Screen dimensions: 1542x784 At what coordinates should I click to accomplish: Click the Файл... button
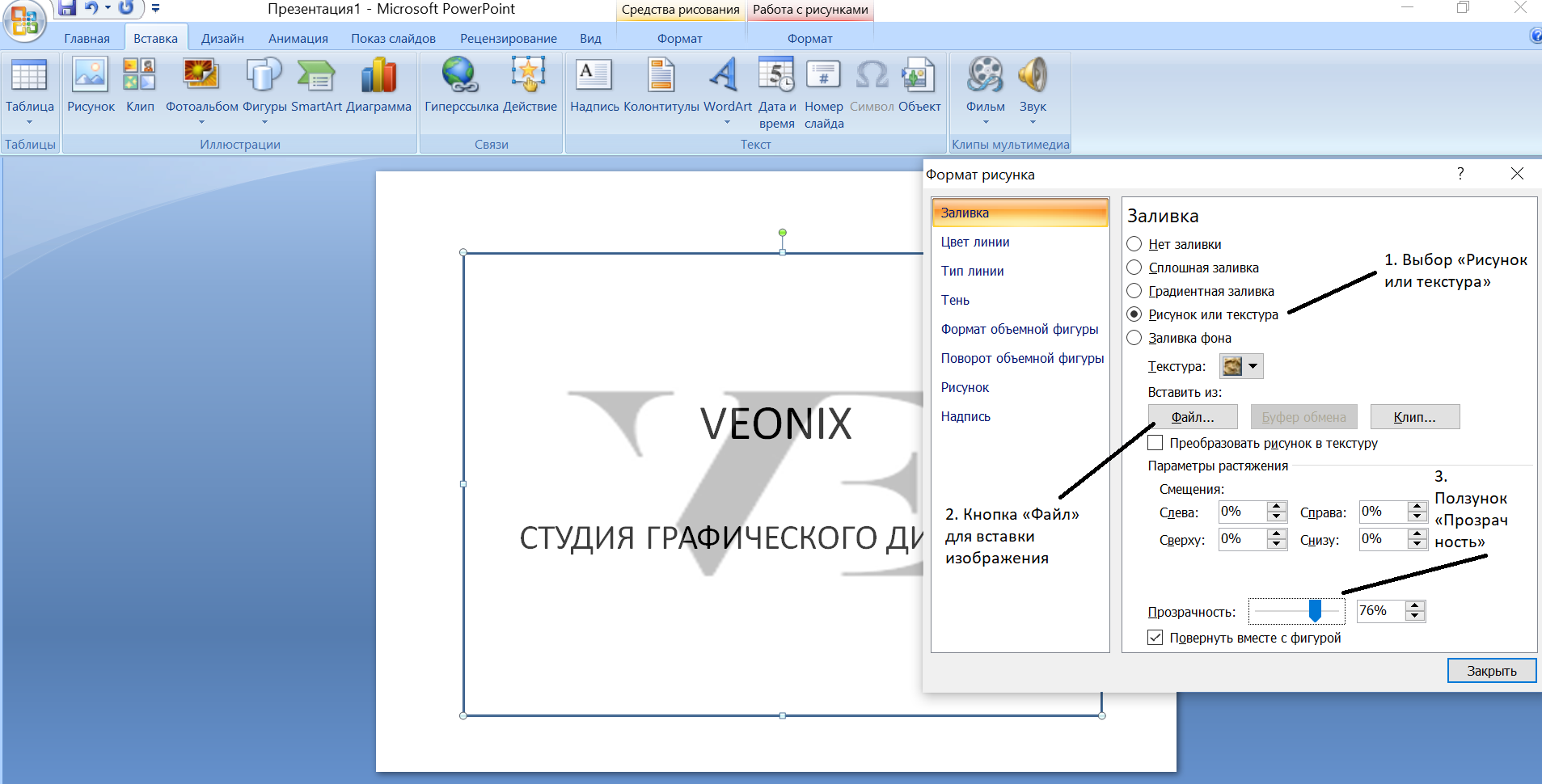(1193, 417)
